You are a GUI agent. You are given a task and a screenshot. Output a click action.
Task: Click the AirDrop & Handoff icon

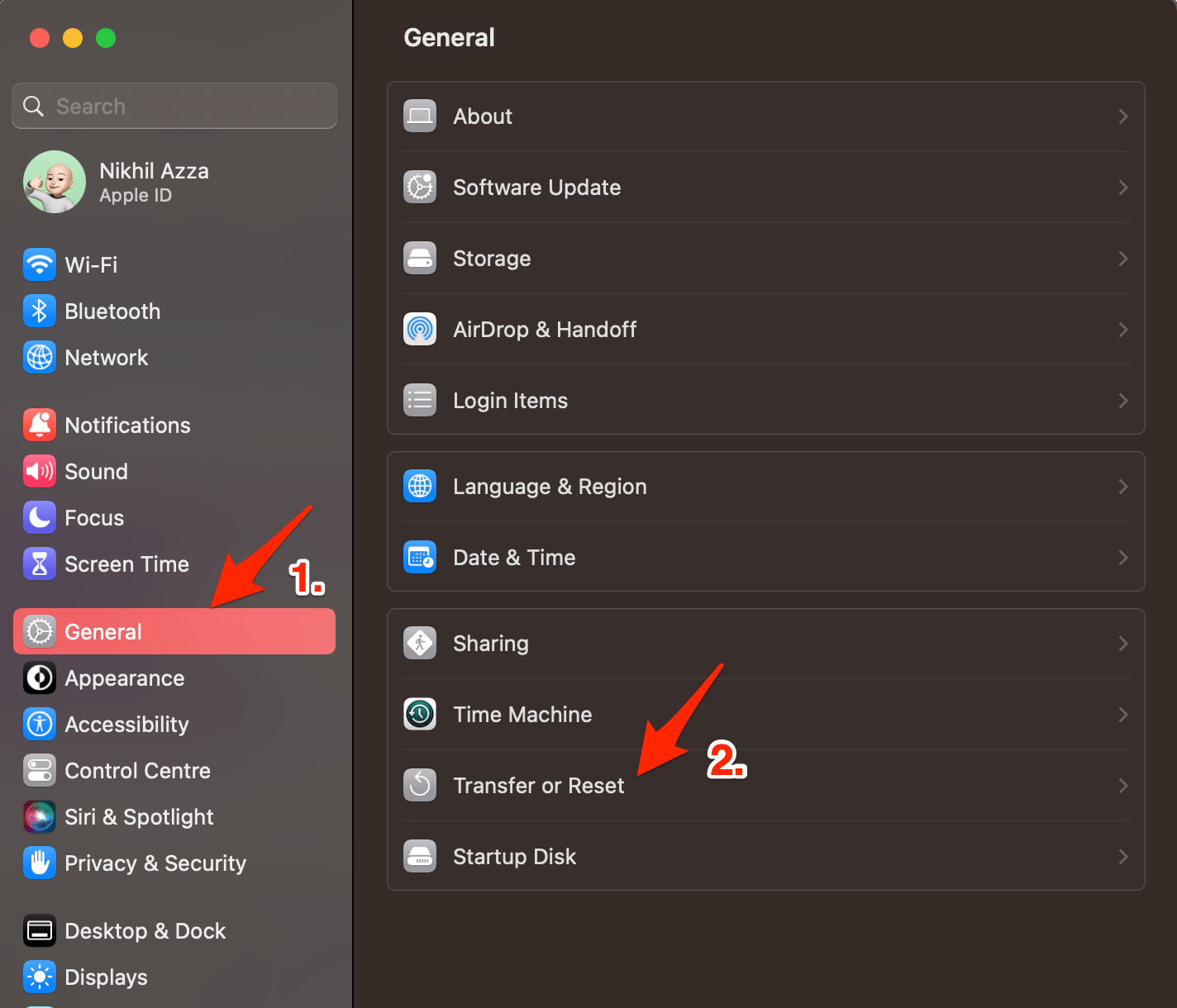(420, 330)
